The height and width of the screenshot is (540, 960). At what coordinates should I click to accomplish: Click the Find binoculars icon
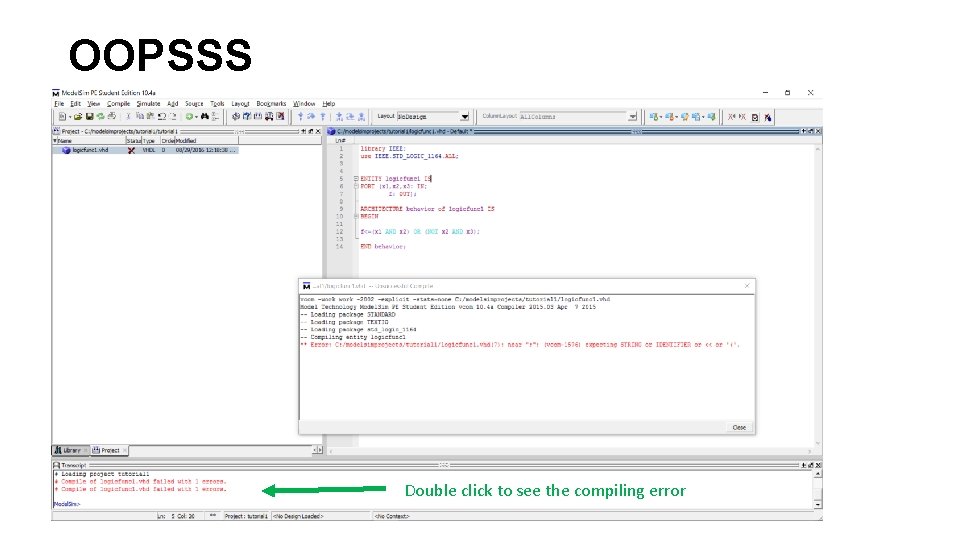click(205, 116)
